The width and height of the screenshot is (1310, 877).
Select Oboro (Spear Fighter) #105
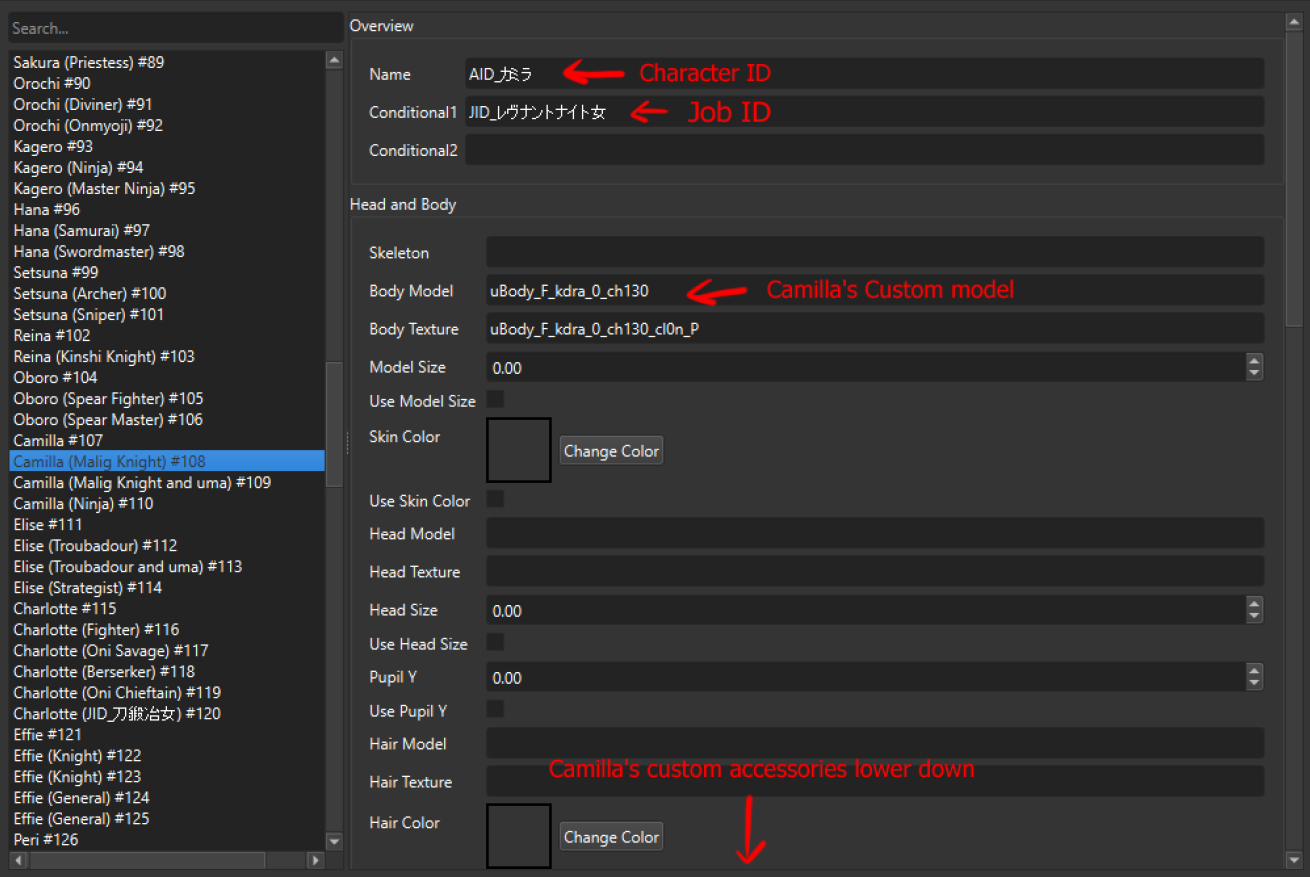[167, 398]
